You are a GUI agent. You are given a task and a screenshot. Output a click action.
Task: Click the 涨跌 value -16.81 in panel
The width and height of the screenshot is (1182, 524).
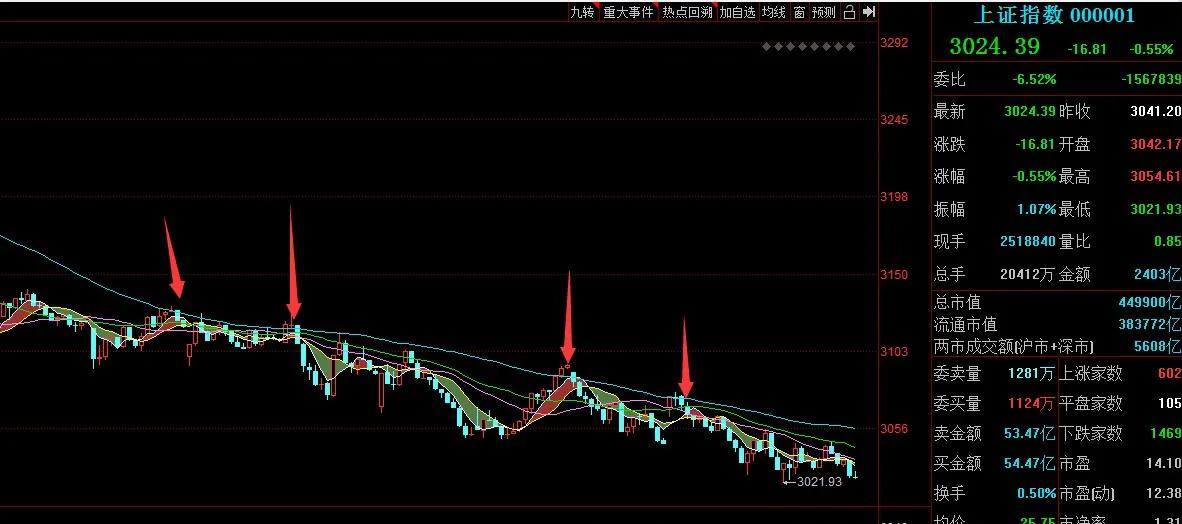coord(1035,144)
